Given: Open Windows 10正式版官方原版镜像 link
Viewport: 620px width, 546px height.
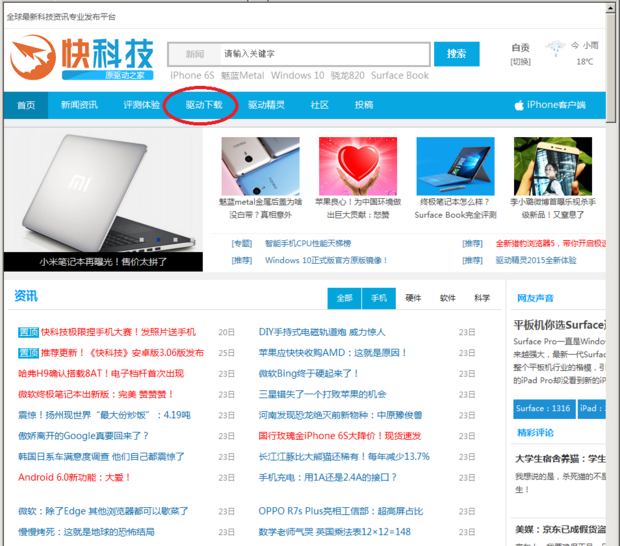Looking at the screenshot, I should point(326,261).
